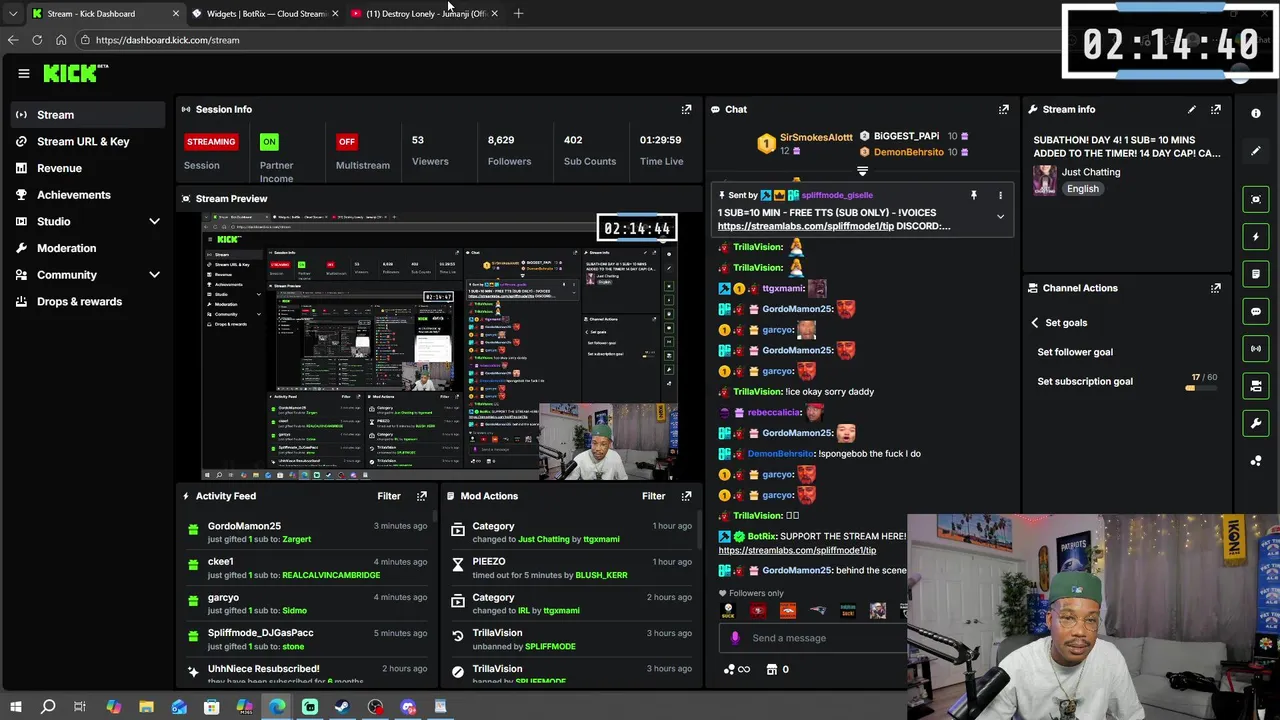The height and width of the screenshot is (720, 1280).
Task: Toggle the Channel Actions widget camera icon
Action: (1256, 386)
